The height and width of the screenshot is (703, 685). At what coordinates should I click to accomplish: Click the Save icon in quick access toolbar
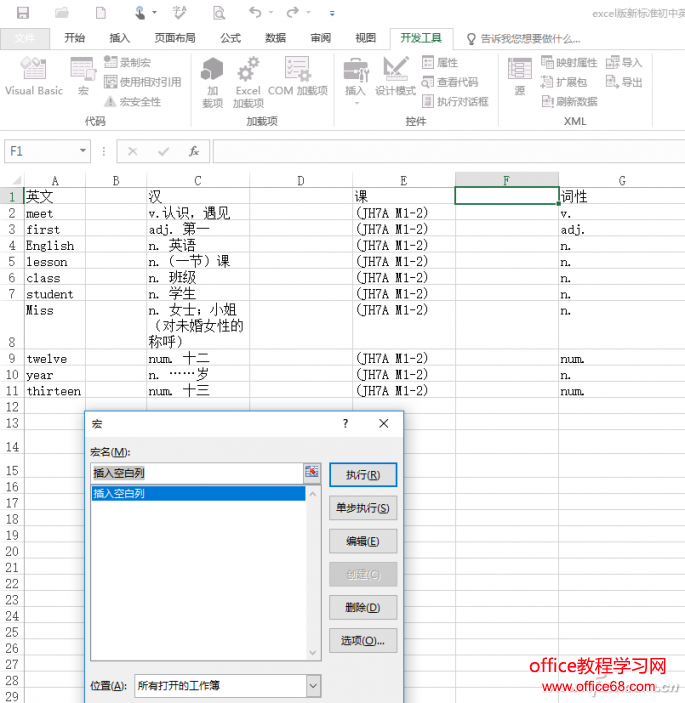point(23,13)
